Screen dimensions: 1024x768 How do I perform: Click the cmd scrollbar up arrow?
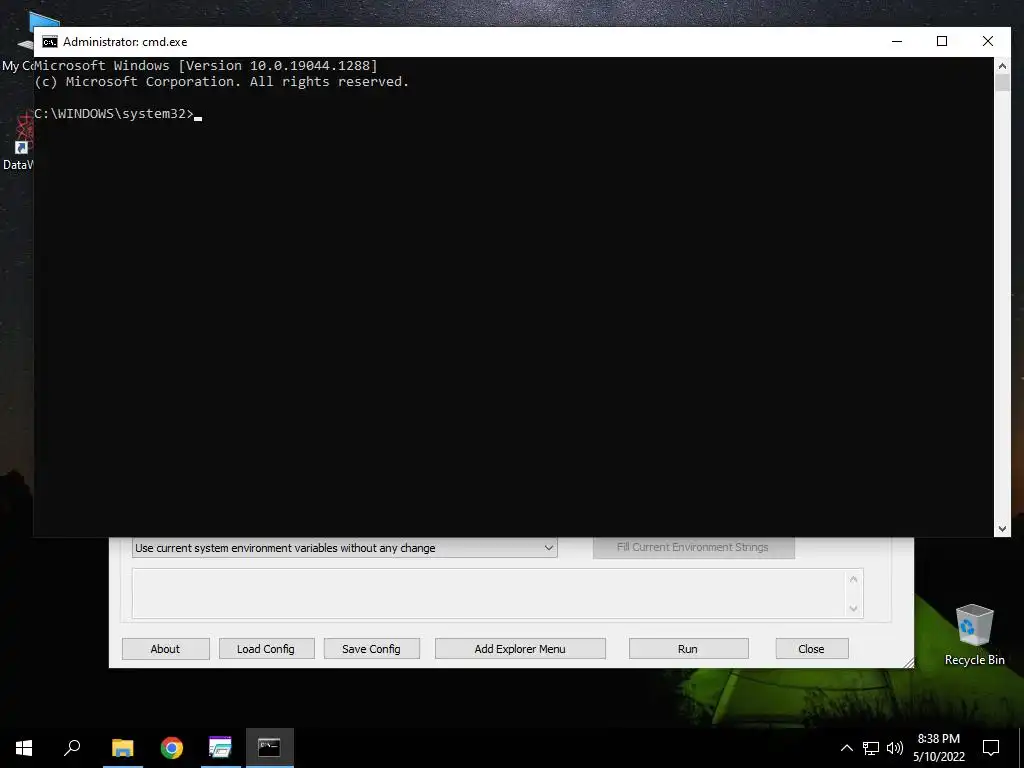point(1002,65)
